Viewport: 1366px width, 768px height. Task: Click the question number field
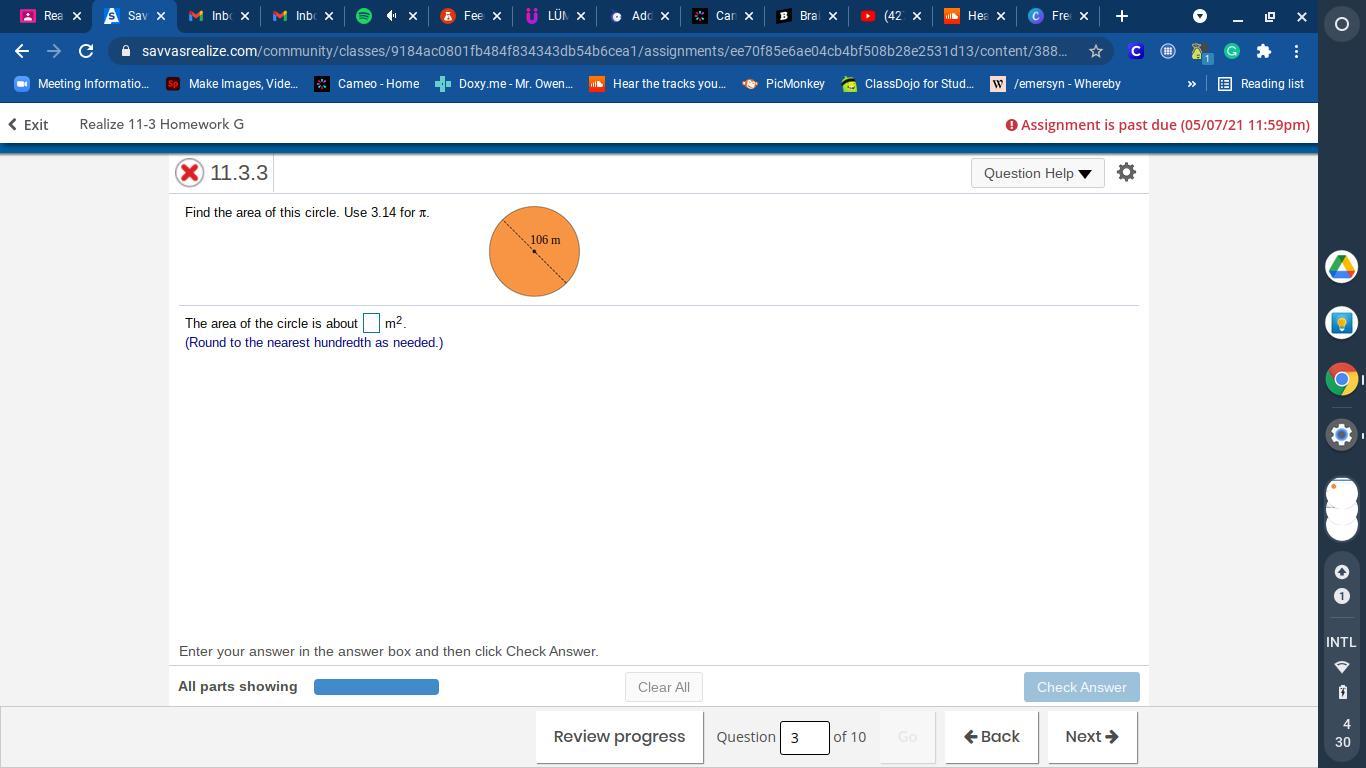(x=804, y=738)
